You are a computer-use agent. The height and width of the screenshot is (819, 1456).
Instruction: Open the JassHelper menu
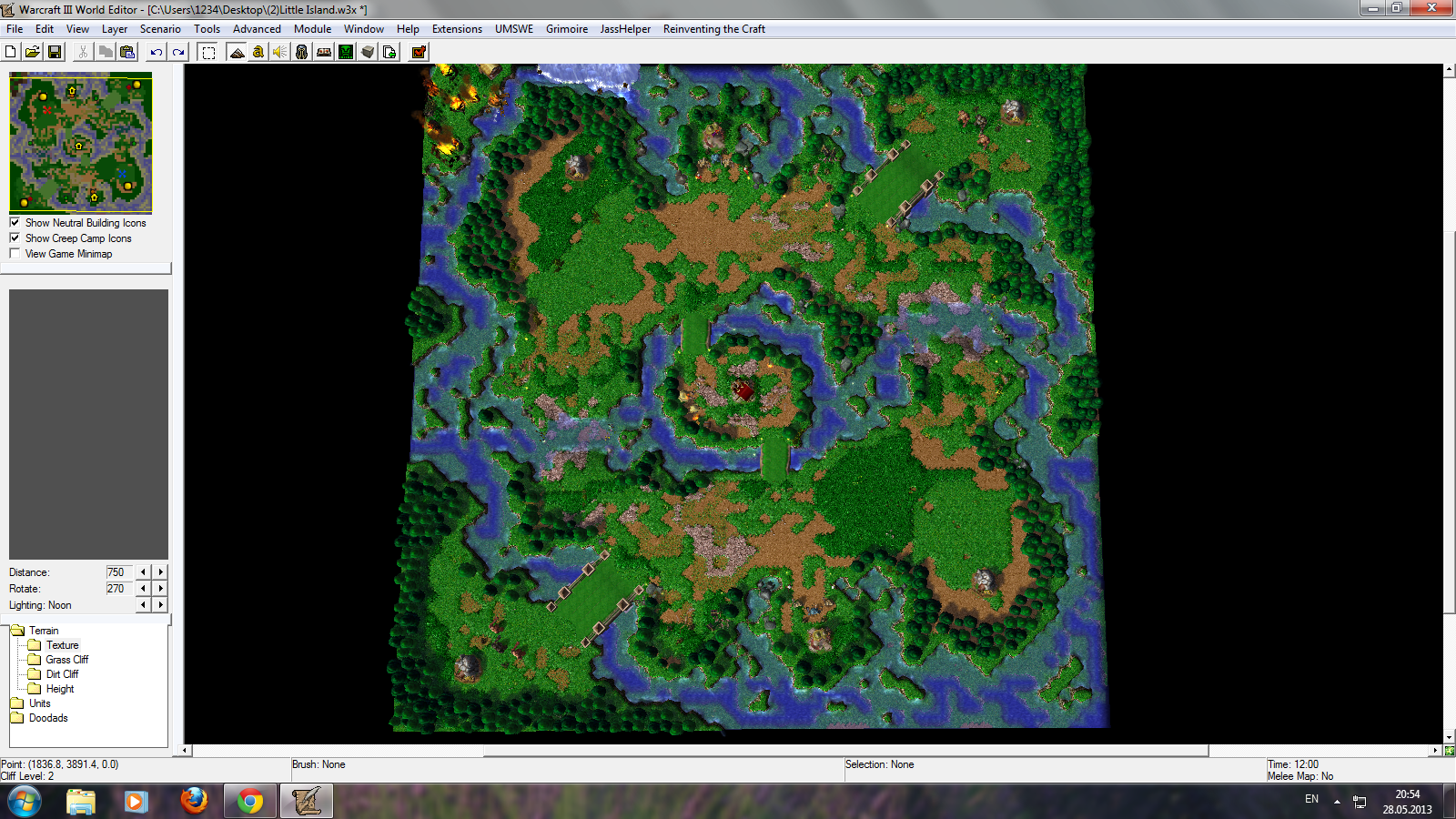coord(625,29)
